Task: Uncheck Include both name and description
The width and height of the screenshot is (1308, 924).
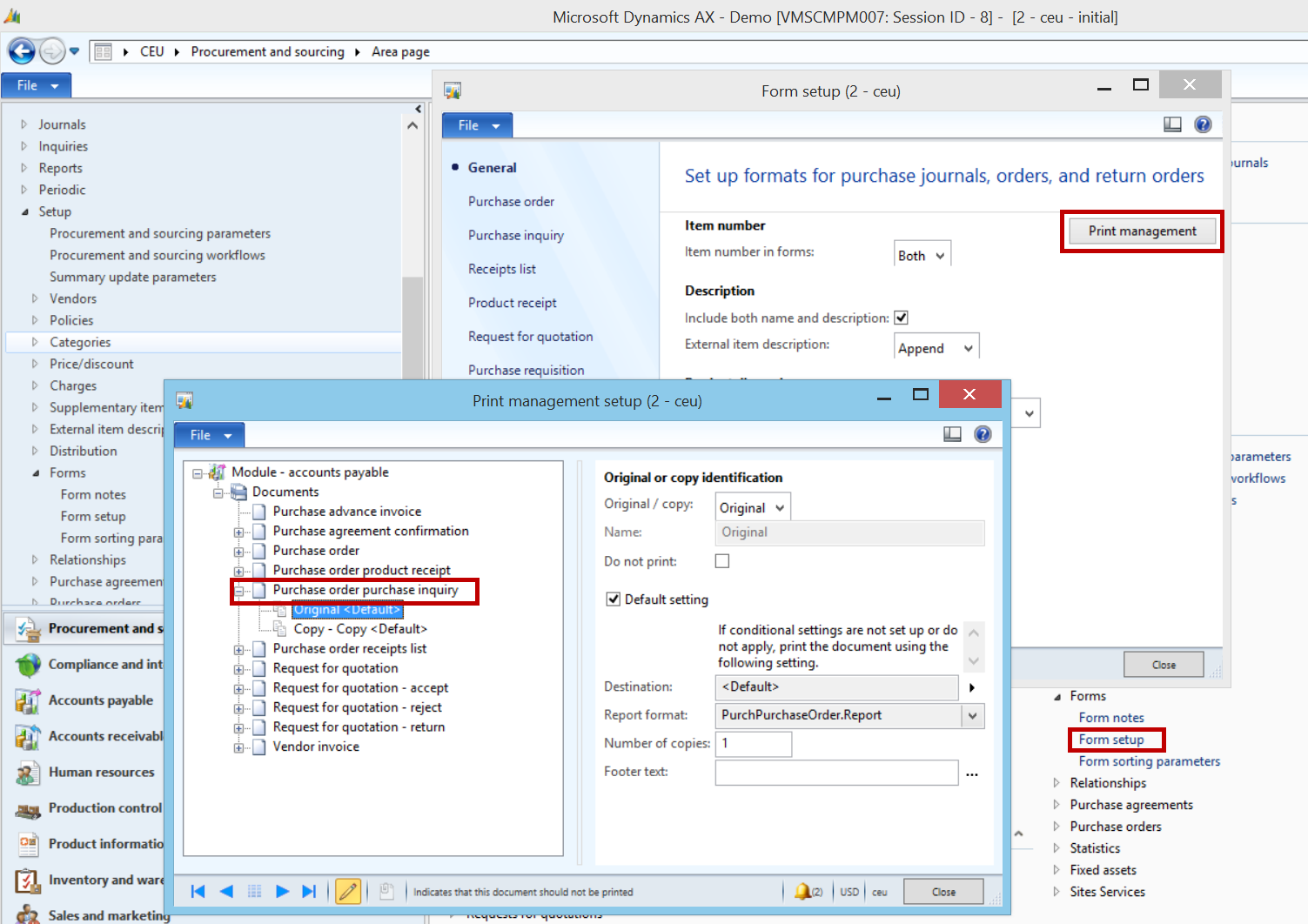Action: (901, 318)
